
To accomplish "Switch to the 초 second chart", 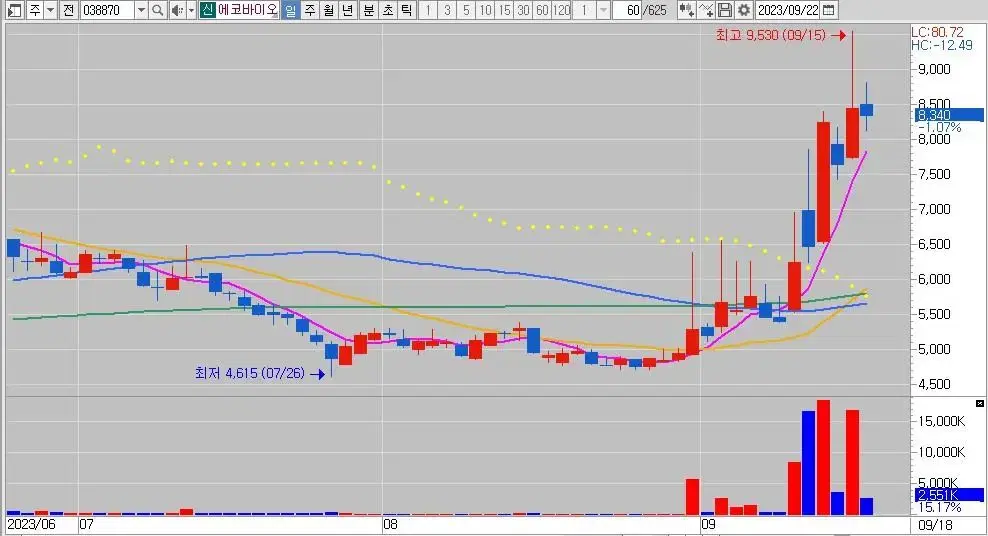I will point(388,10).
